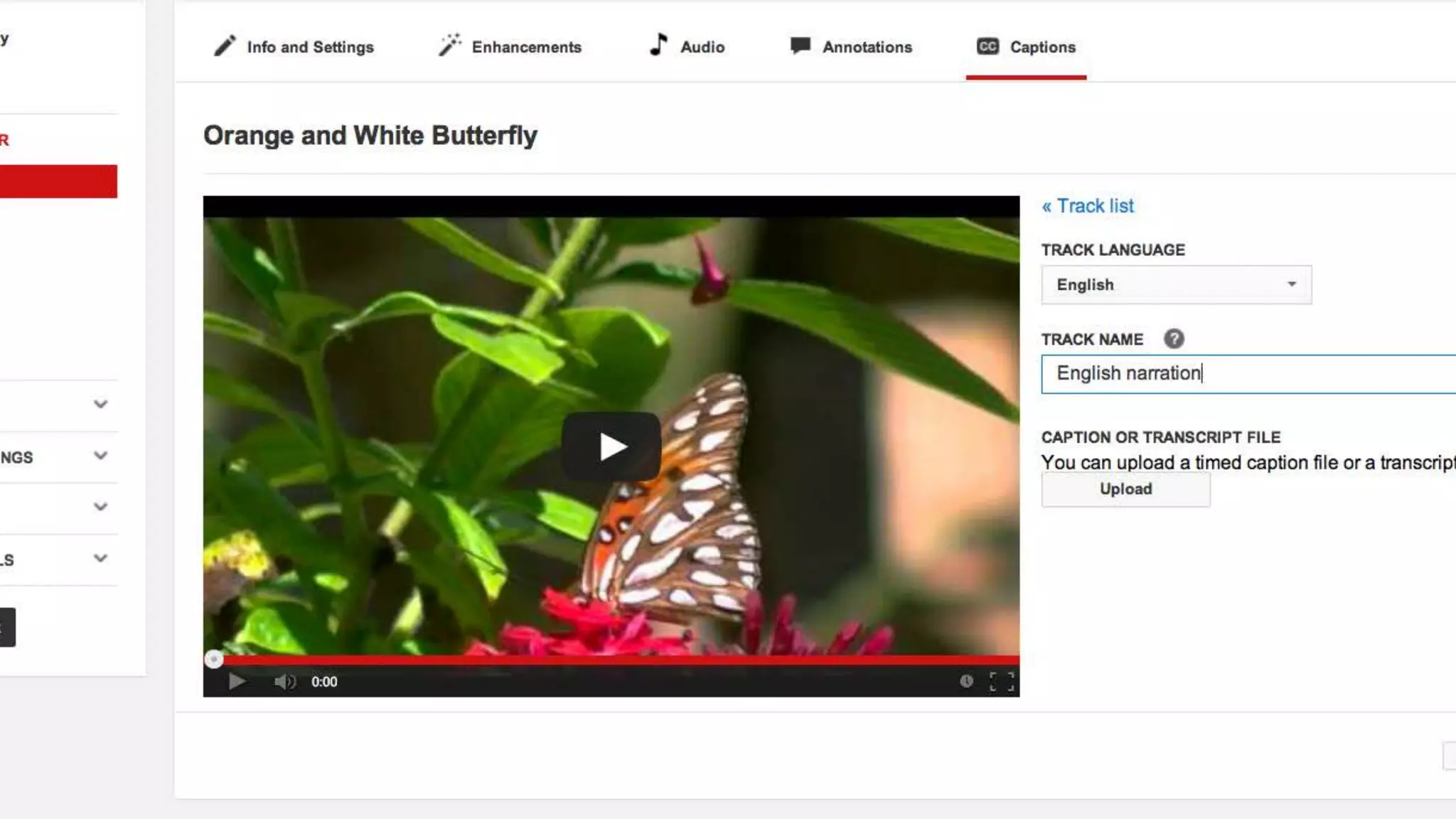1456x819 pixels.
Task: Mute the video using the speaker icon
Action: 284,682
